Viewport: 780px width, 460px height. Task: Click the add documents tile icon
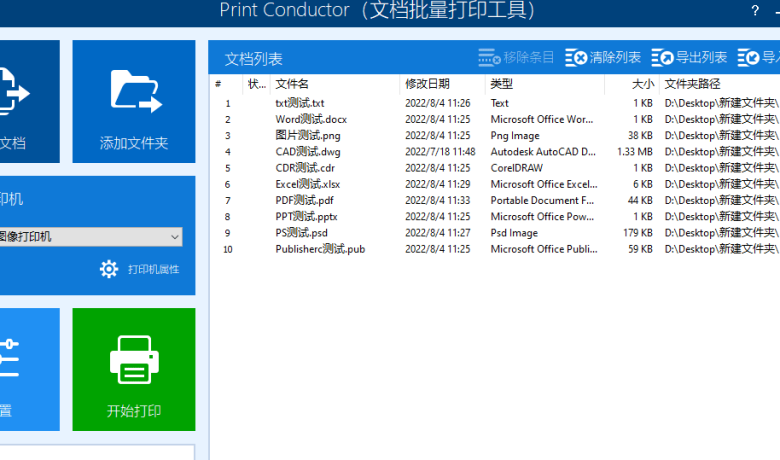14,92
